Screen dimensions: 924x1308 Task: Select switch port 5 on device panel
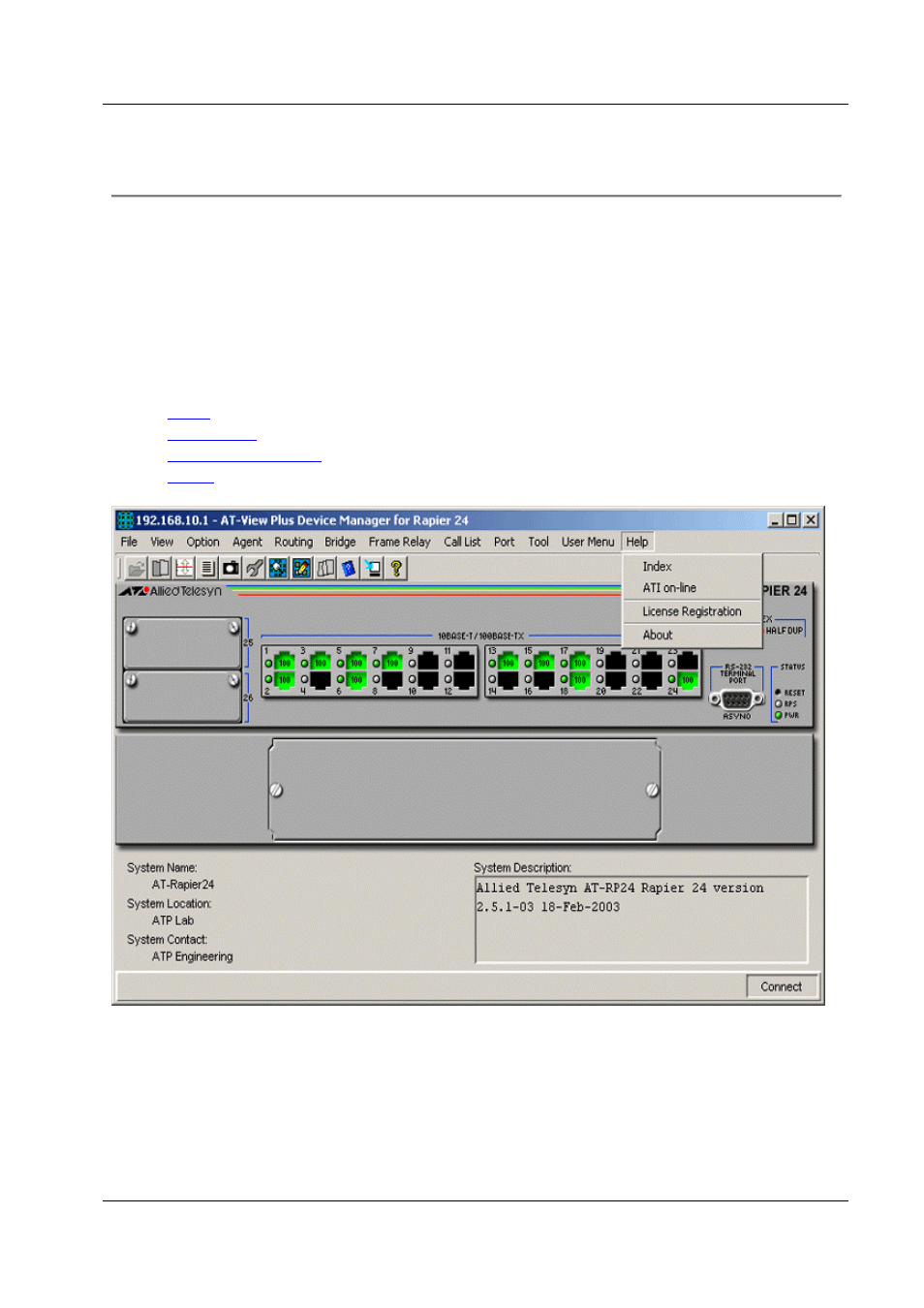click(355, 663)
